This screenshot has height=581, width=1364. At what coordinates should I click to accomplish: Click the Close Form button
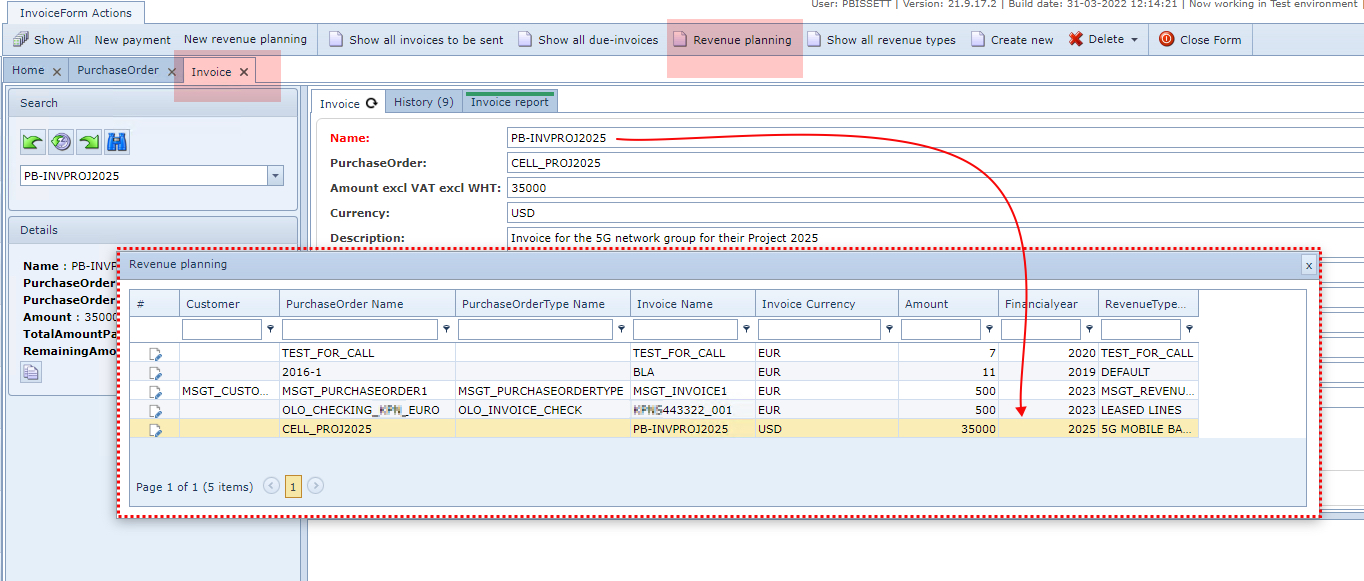(x=1200, y=40)
